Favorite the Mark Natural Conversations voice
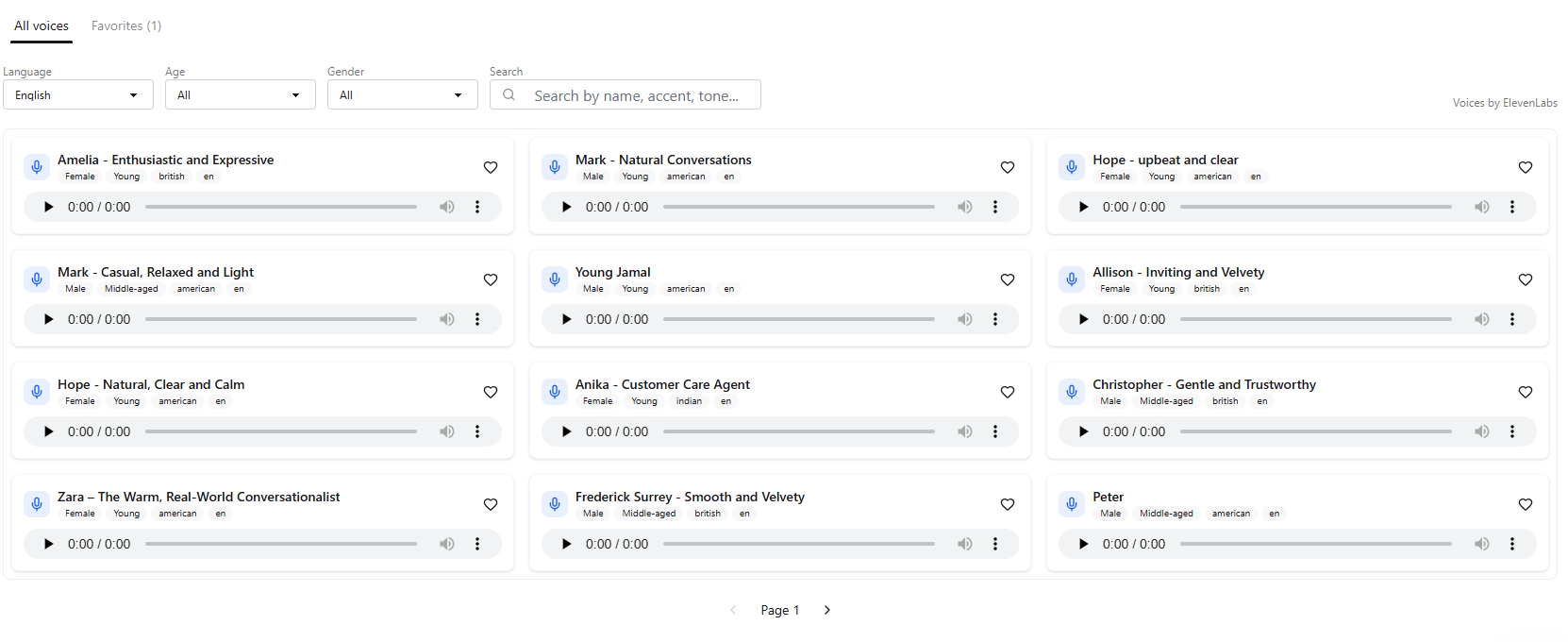1568x642 pixels. pyautogui.click(x=1007, y=167)
